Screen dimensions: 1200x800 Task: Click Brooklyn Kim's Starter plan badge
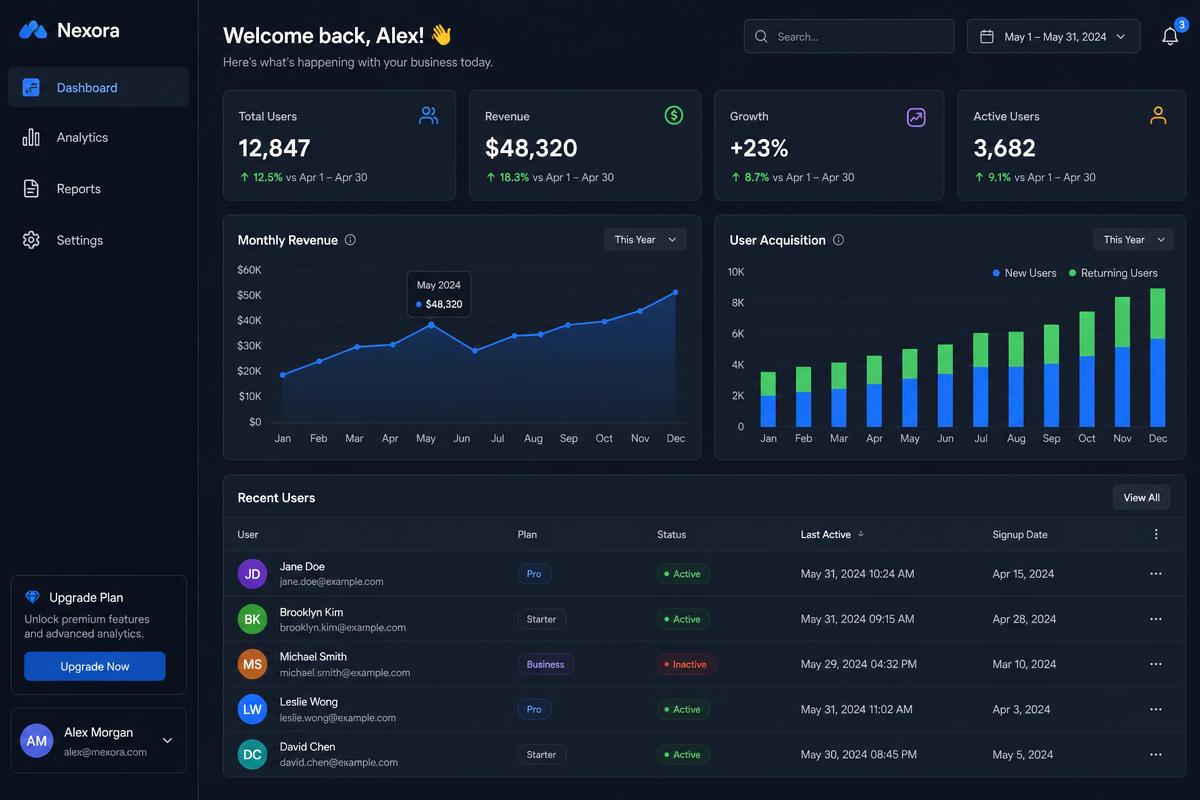coord(541,619)
